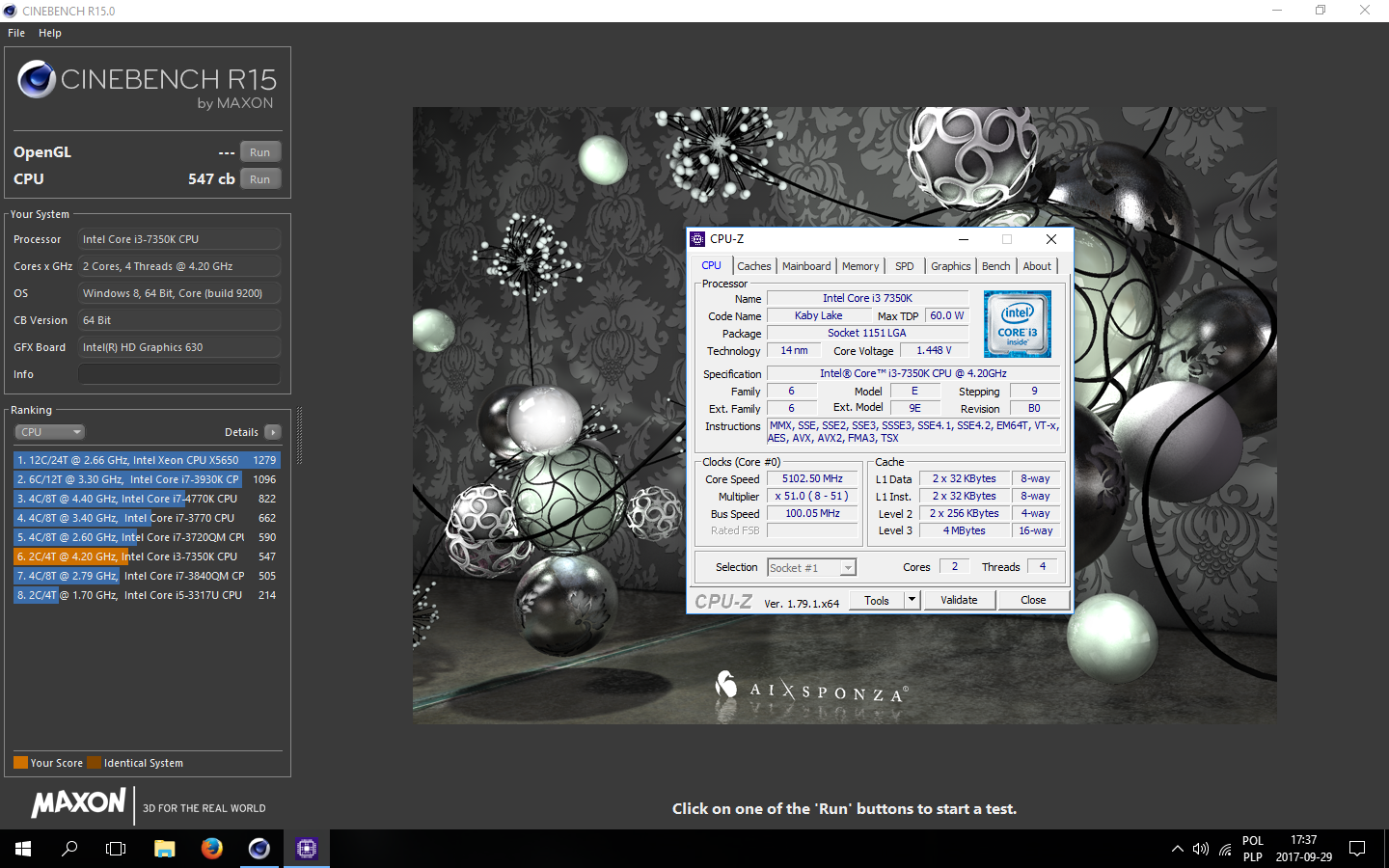Click the Cinebench taskbar icon
The height and width of the screenshot is (868, 1389).
tap(259, 849)
